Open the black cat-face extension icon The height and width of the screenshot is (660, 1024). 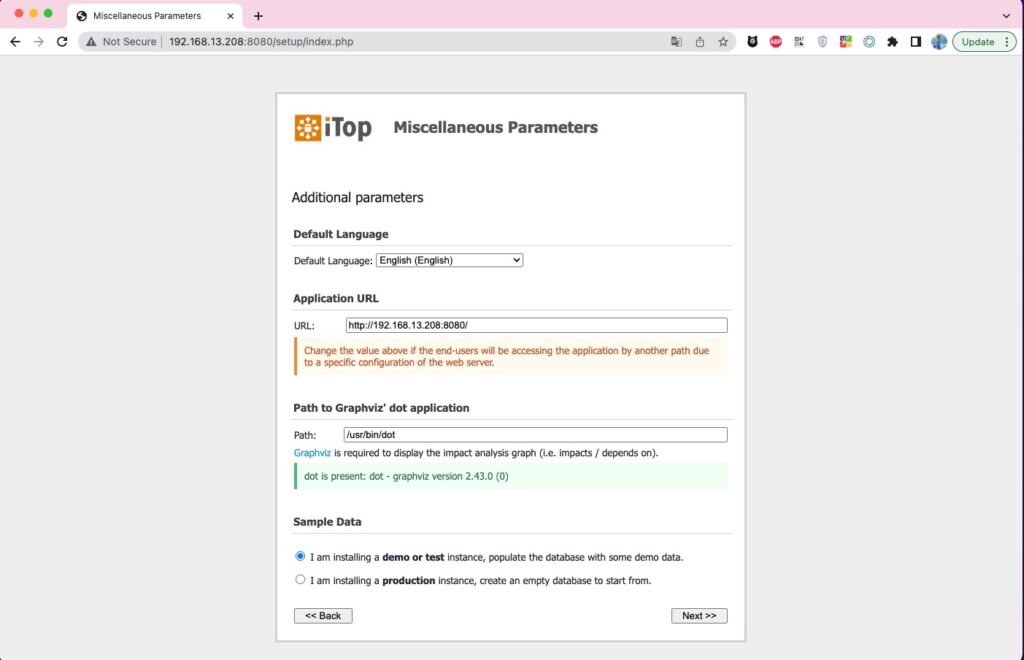[752, 42]
